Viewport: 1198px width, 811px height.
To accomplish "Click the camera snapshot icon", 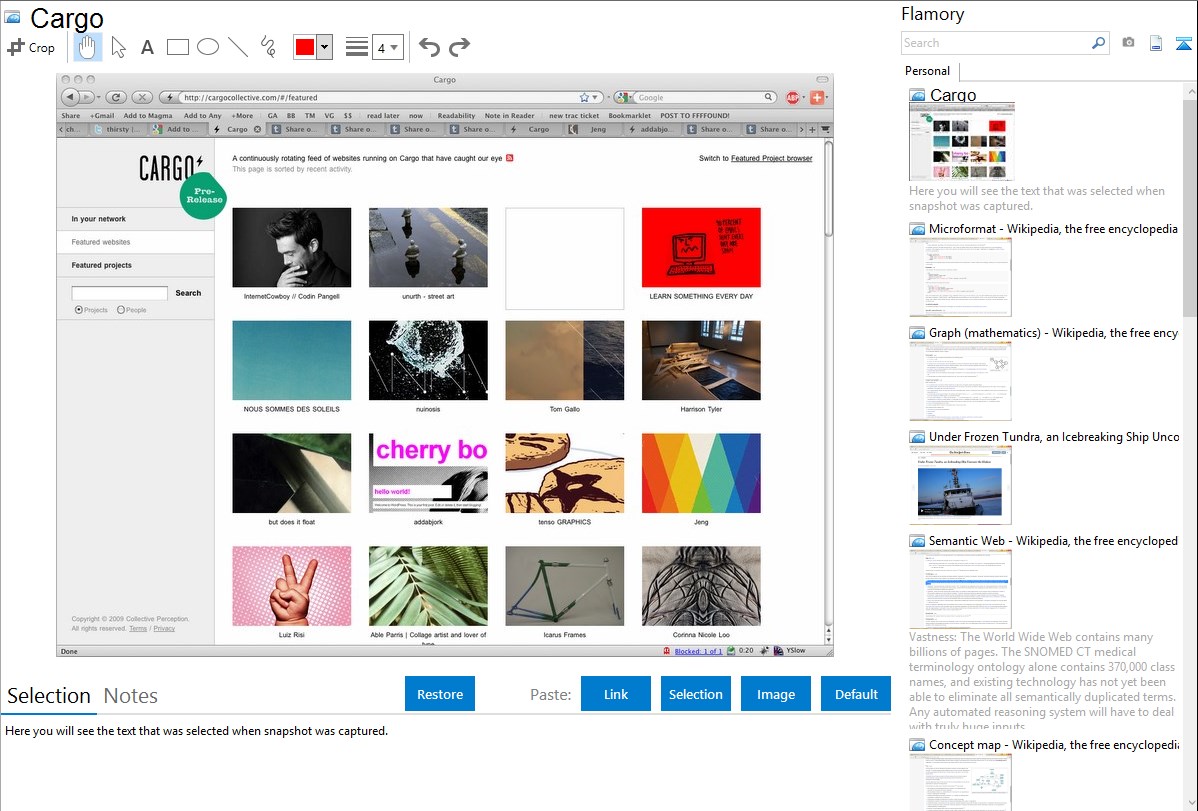I will coord(1128,43).
